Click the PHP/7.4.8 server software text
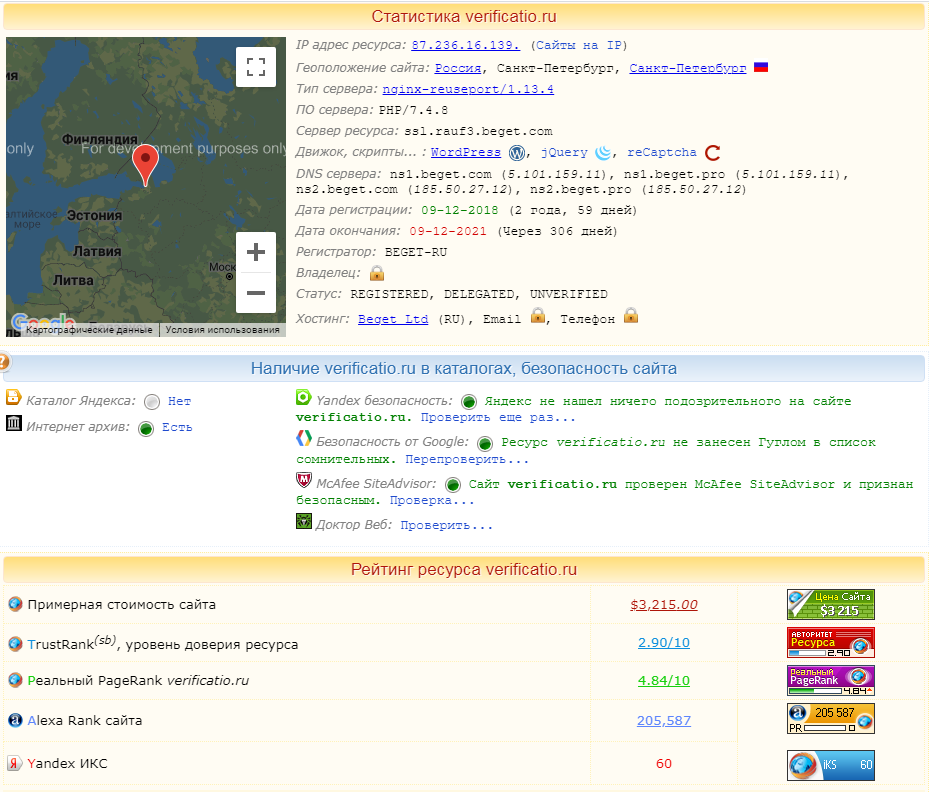Viewport: 929px width, 792px height. pyautogui.click(x=413, y=110)
